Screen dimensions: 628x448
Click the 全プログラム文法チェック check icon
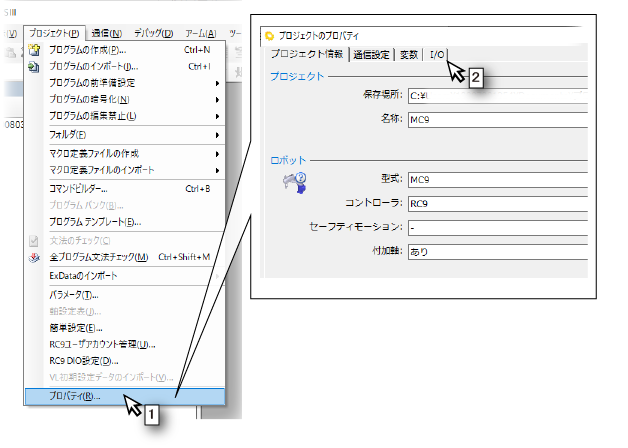point(34,257)
